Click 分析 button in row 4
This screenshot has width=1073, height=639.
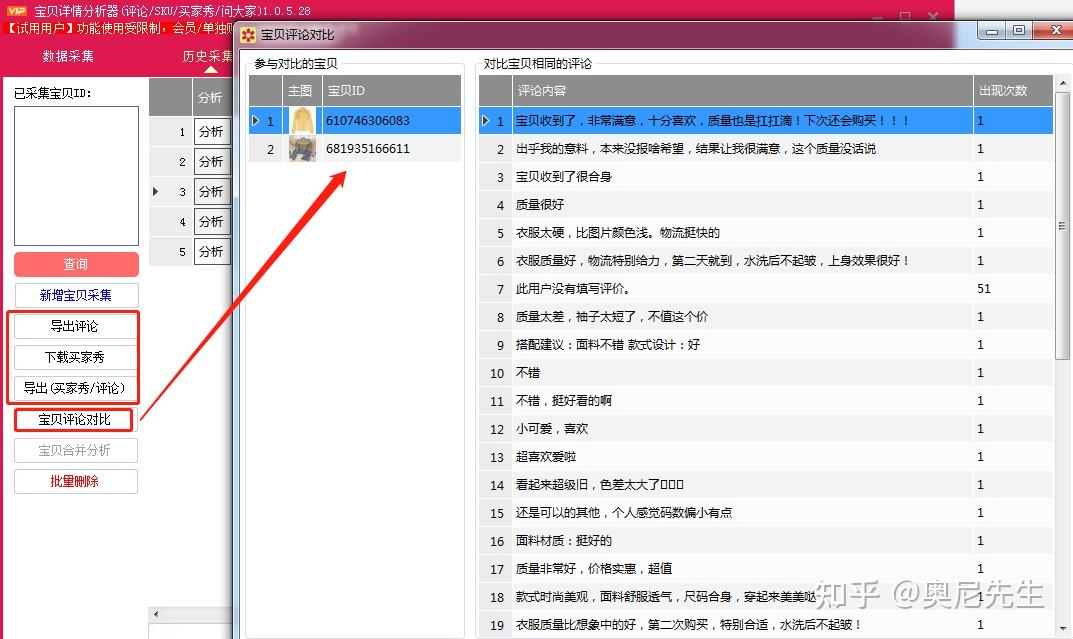coord(211,222)
